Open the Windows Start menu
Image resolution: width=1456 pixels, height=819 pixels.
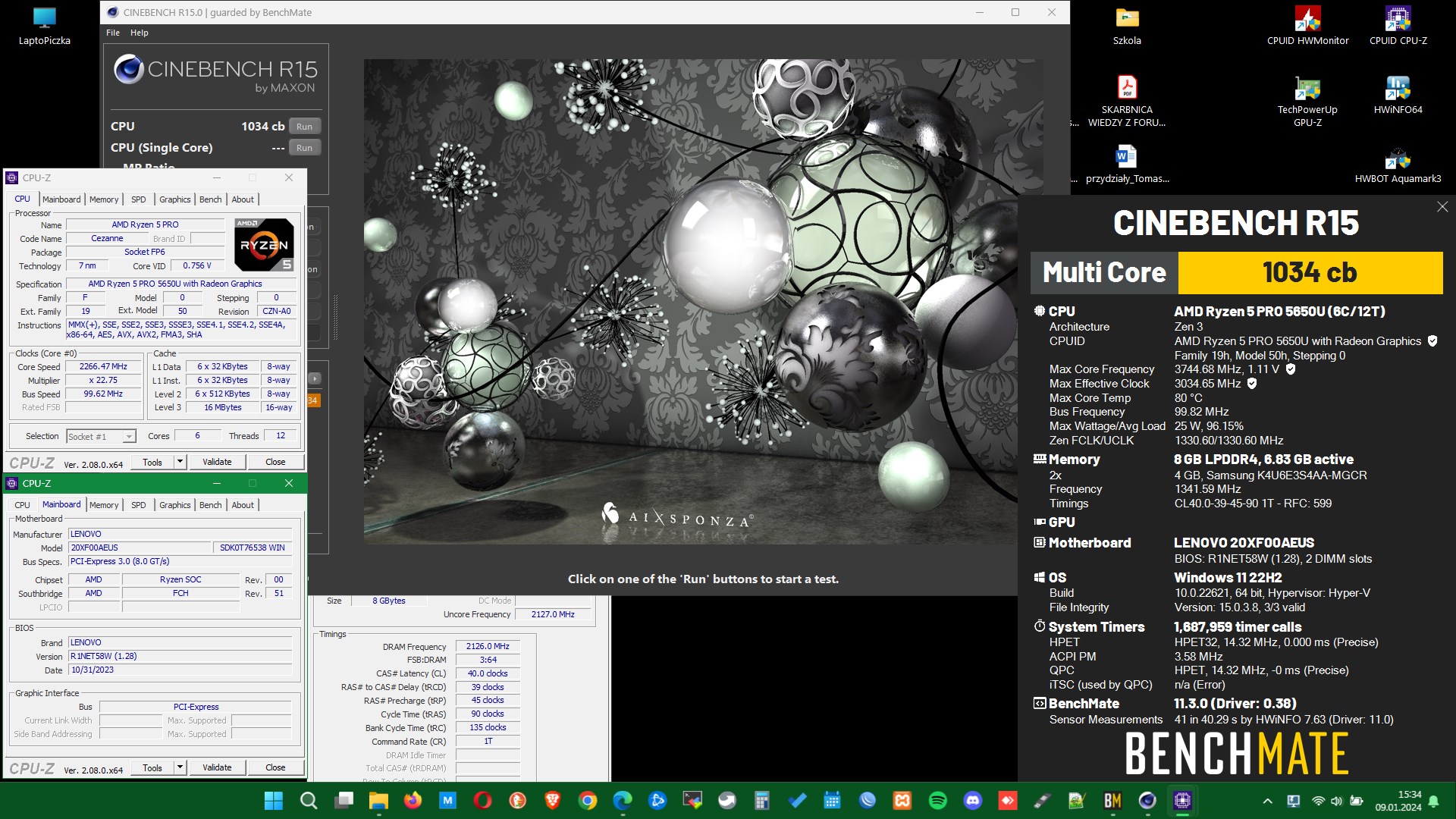[273, 801]
